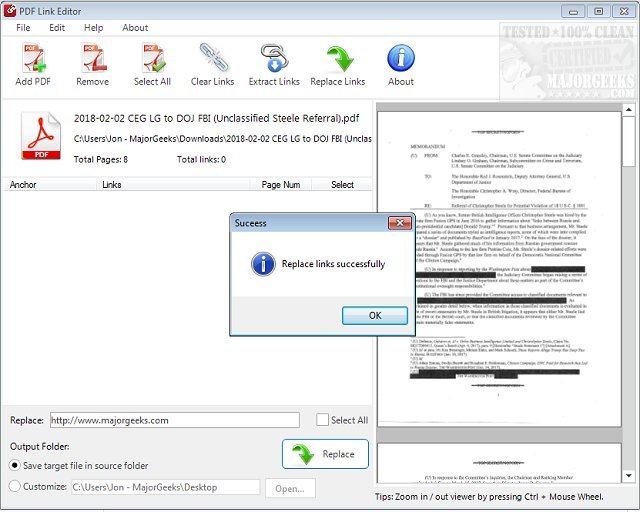Viewport: 640px width, 512px height.
Task: Click the first page preview thumbnail
Action: coord(499,269)
